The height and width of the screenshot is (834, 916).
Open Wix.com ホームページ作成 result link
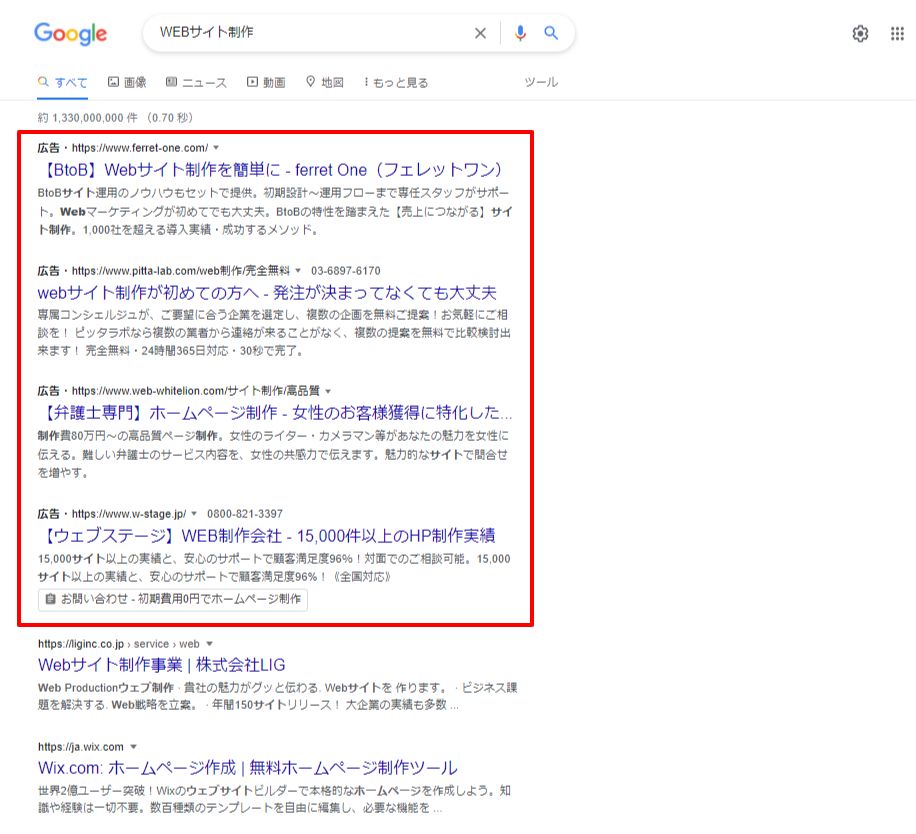248,767
